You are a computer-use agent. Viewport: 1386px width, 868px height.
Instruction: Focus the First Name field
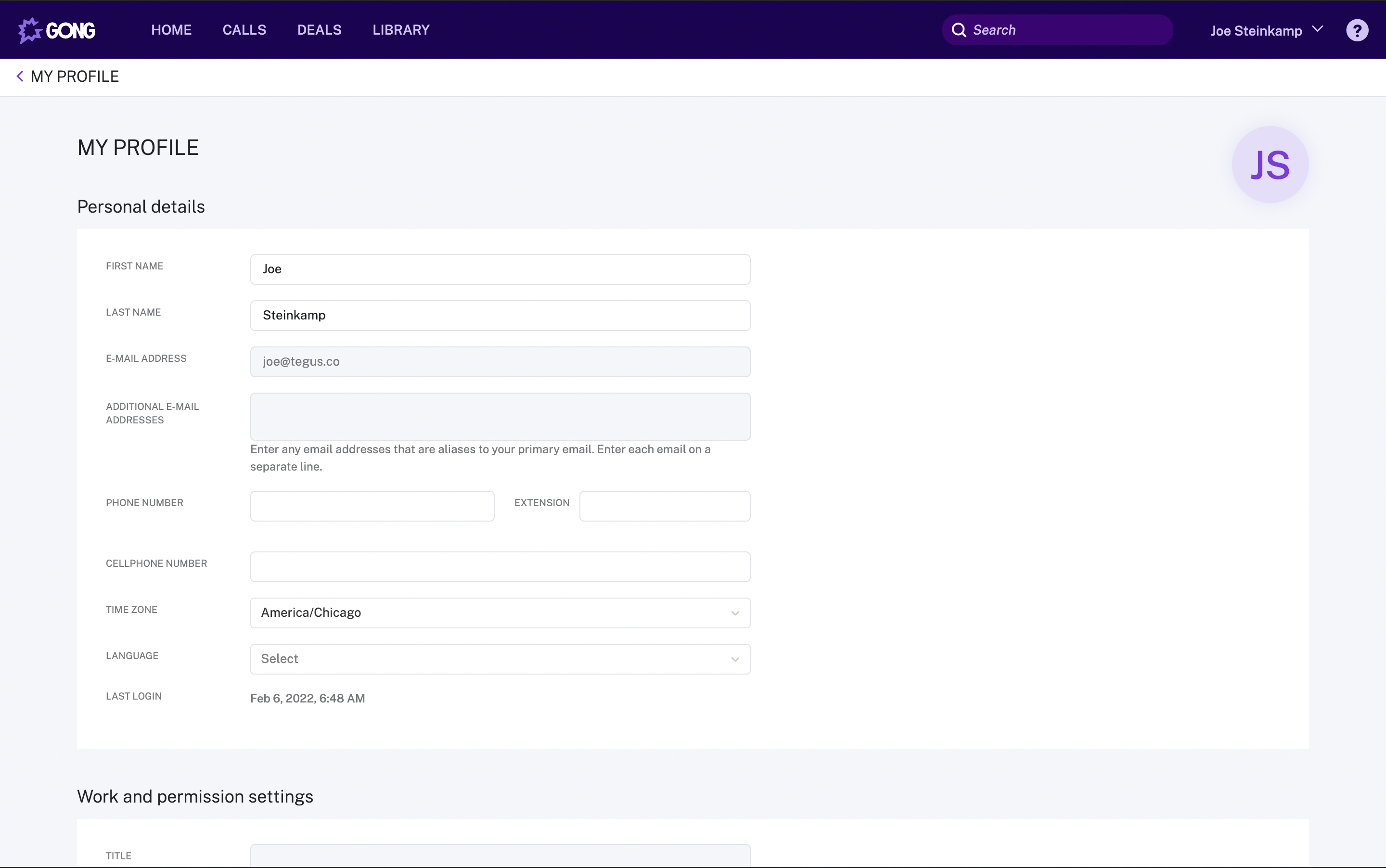500,269
